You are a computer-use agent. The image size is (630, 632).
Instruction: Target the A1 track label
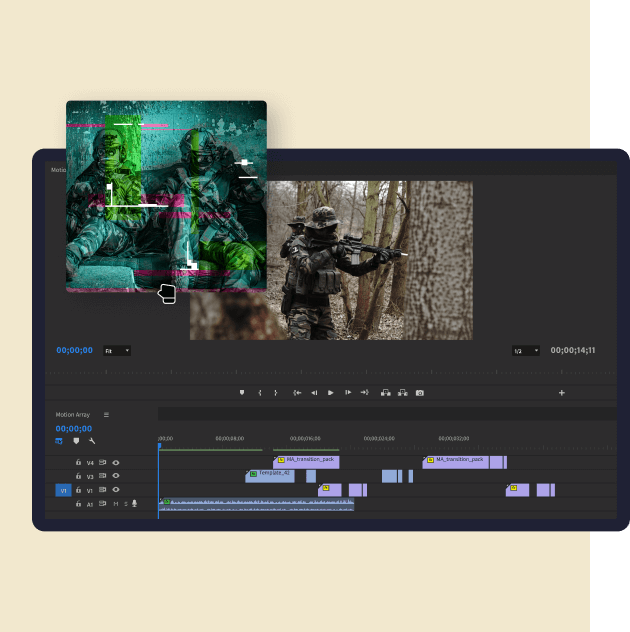pyautogui.click(x=90, y=504)
